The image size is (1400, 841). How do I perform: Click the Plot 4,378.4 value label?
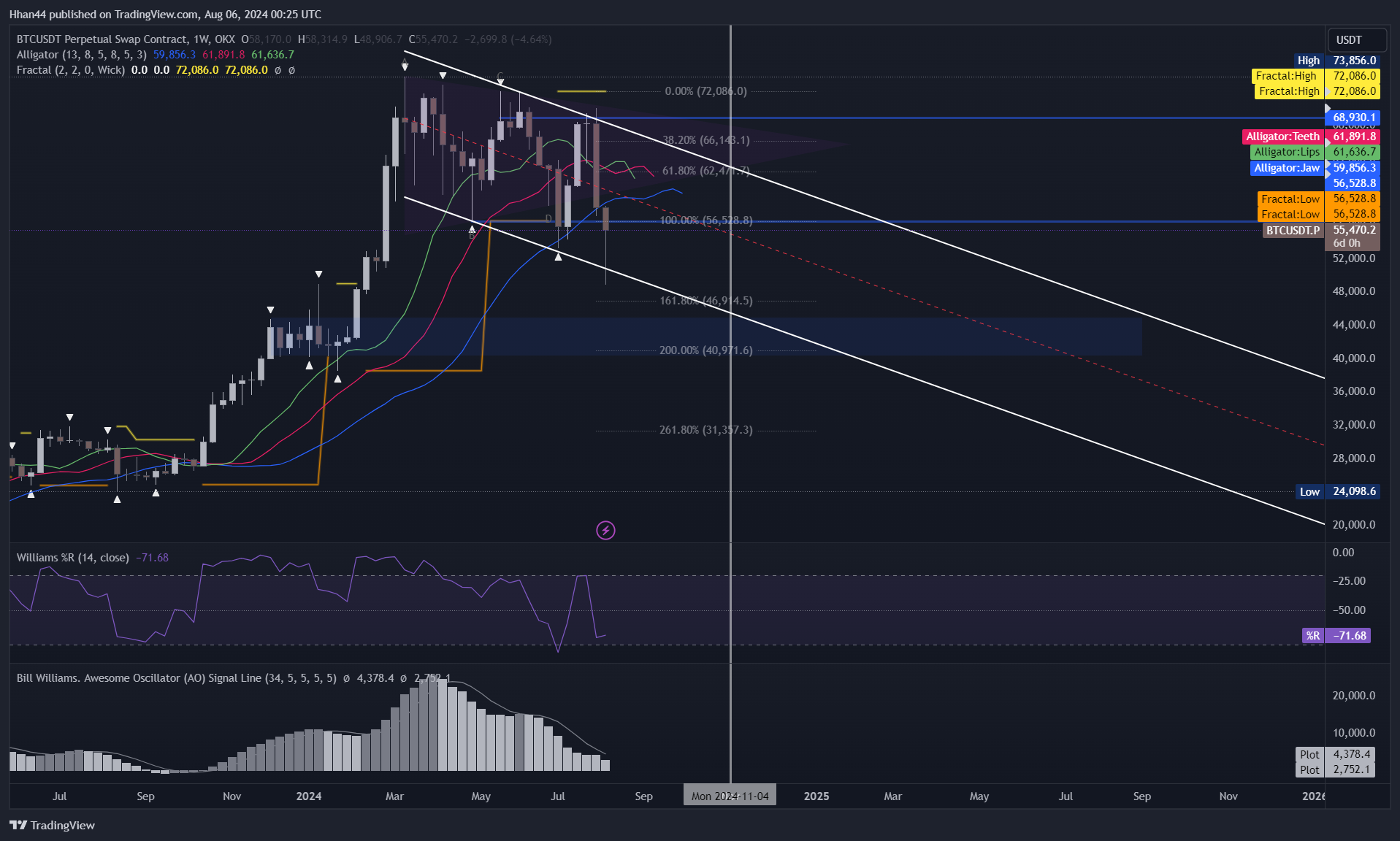(1336, 754)
